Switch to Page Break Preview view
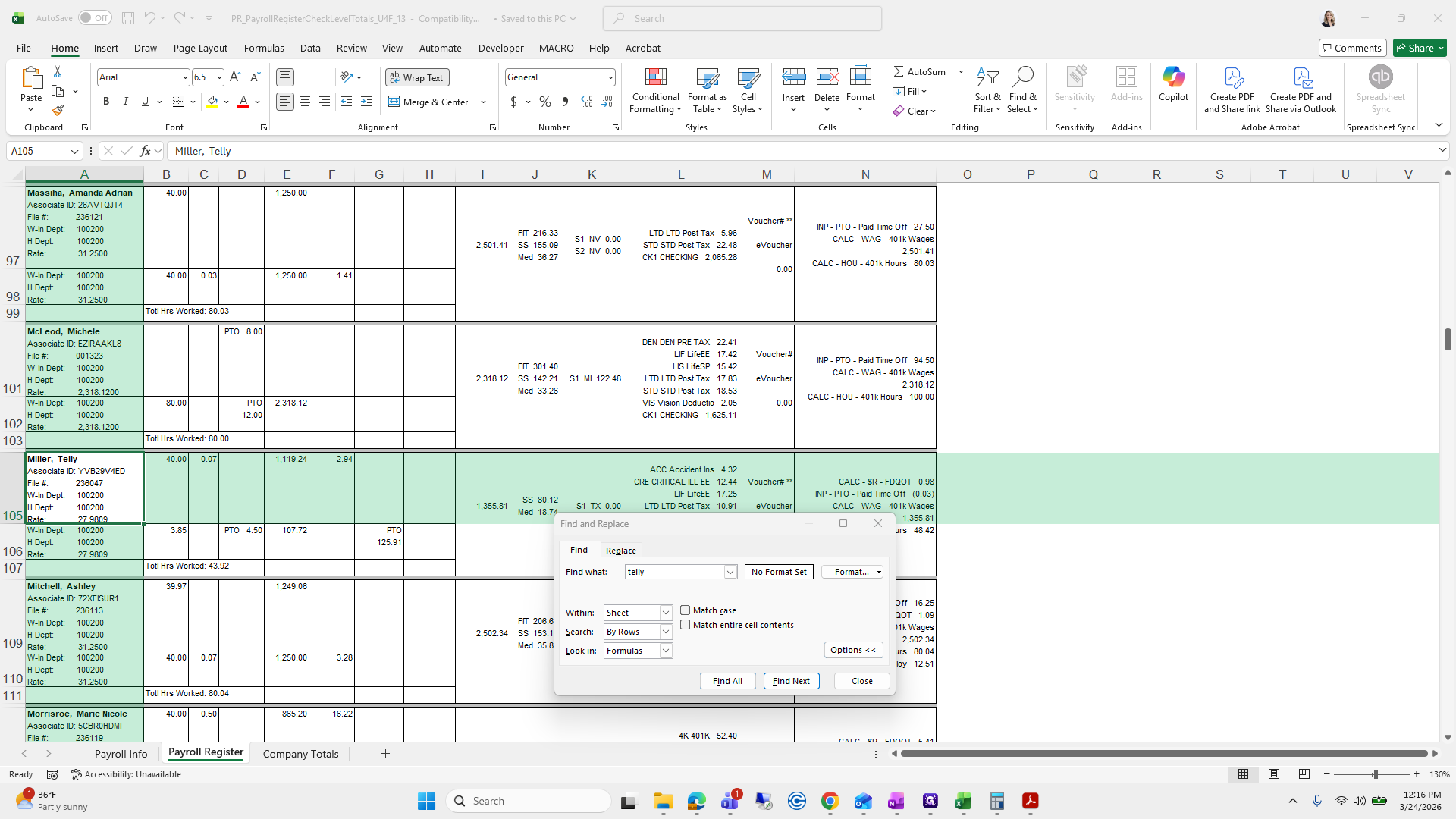 [x=1304, y=774]
